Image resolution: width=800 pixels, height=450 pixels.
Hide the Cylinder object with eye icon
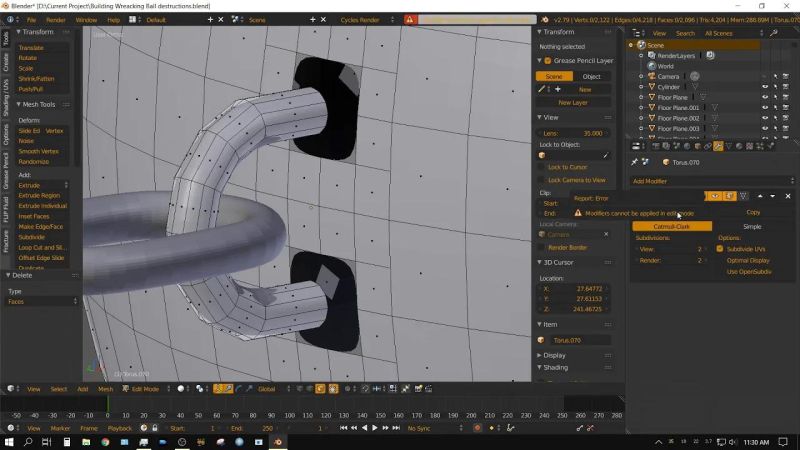click(x=765, y=87)
